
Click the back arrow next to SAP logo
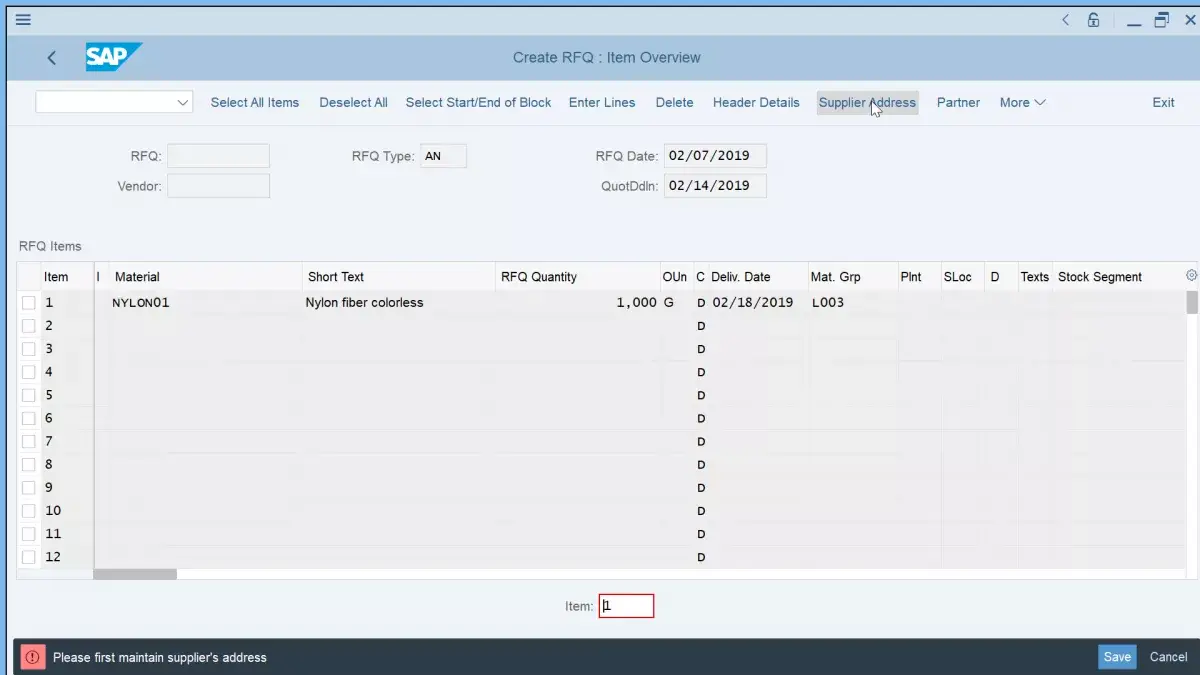coord(52,58)
